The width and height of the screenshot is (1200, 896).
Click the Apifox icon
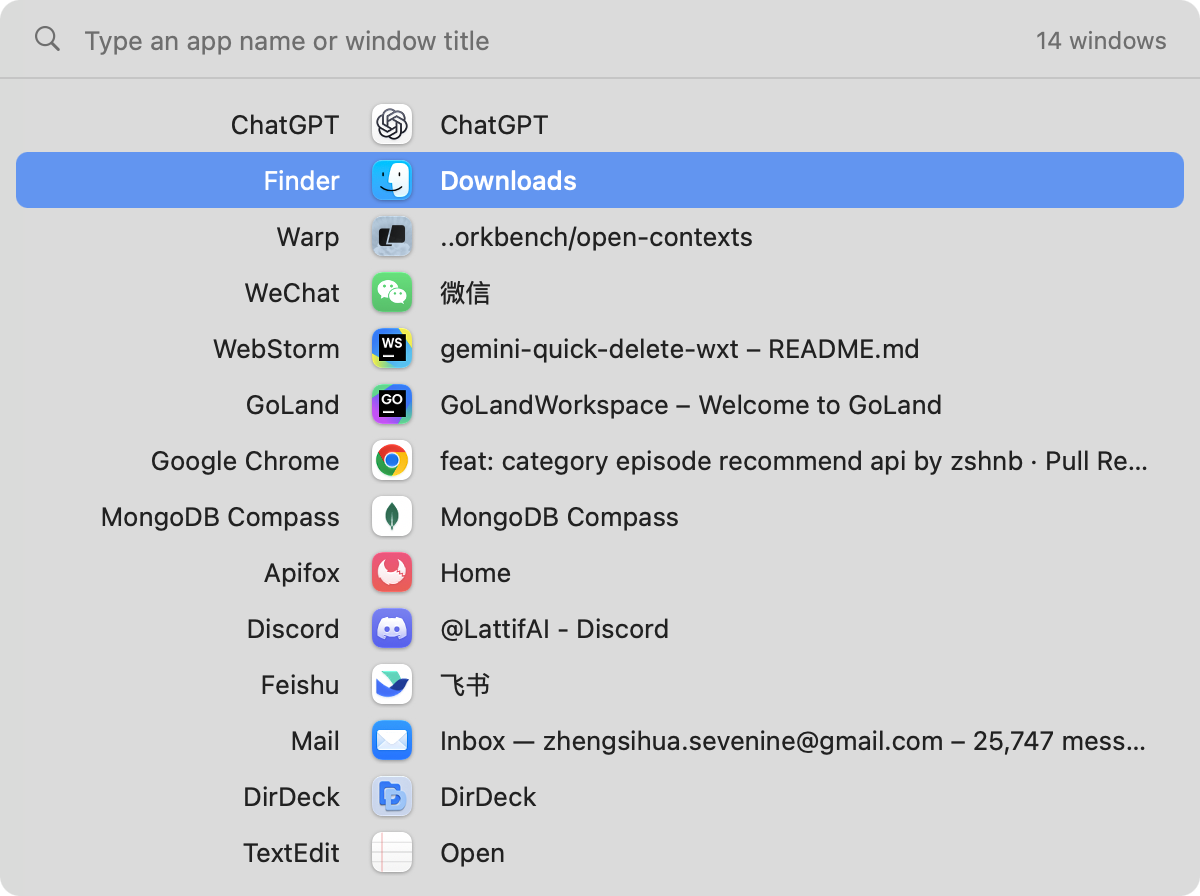pyautogui.click(x=392, y=573)
